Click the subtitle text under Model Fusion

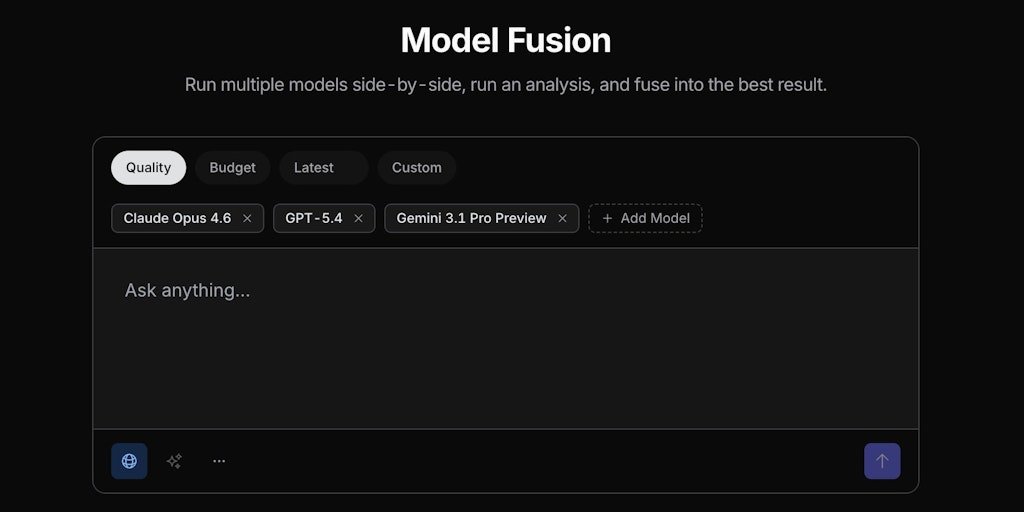click(x=505, y=85)
